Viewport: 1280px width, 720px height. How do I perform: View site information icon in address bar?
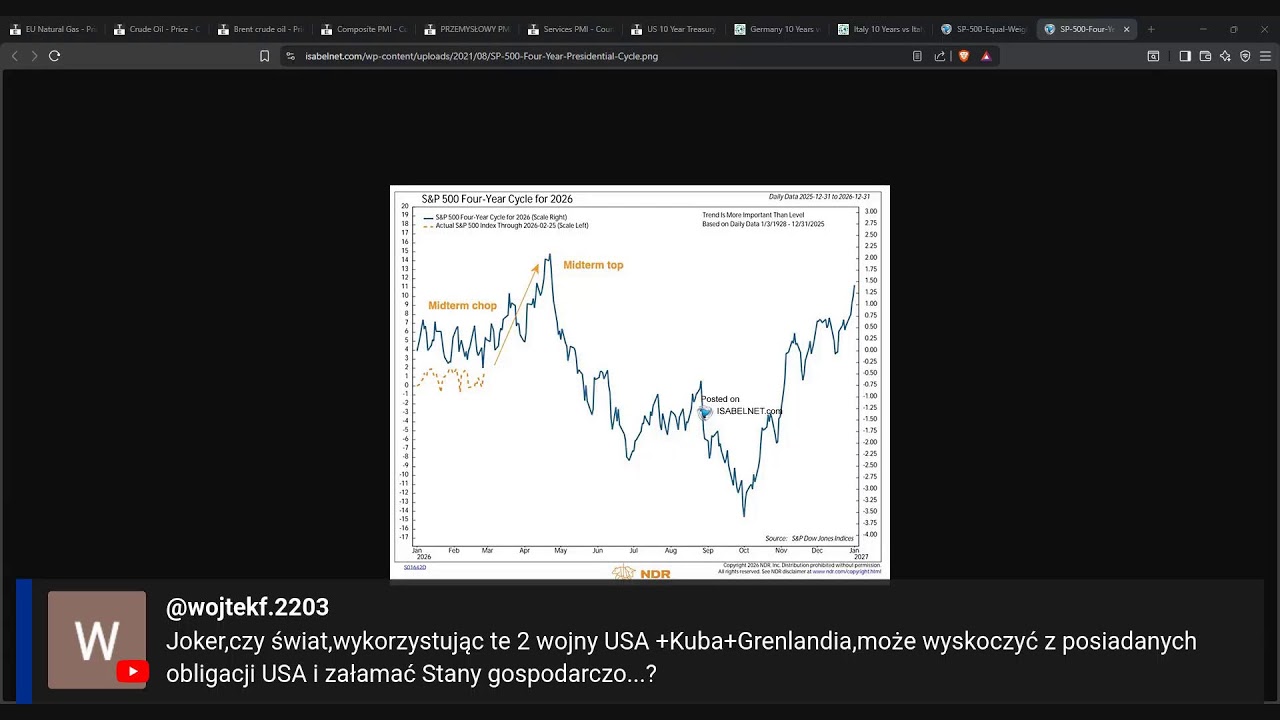coord(290,56)
